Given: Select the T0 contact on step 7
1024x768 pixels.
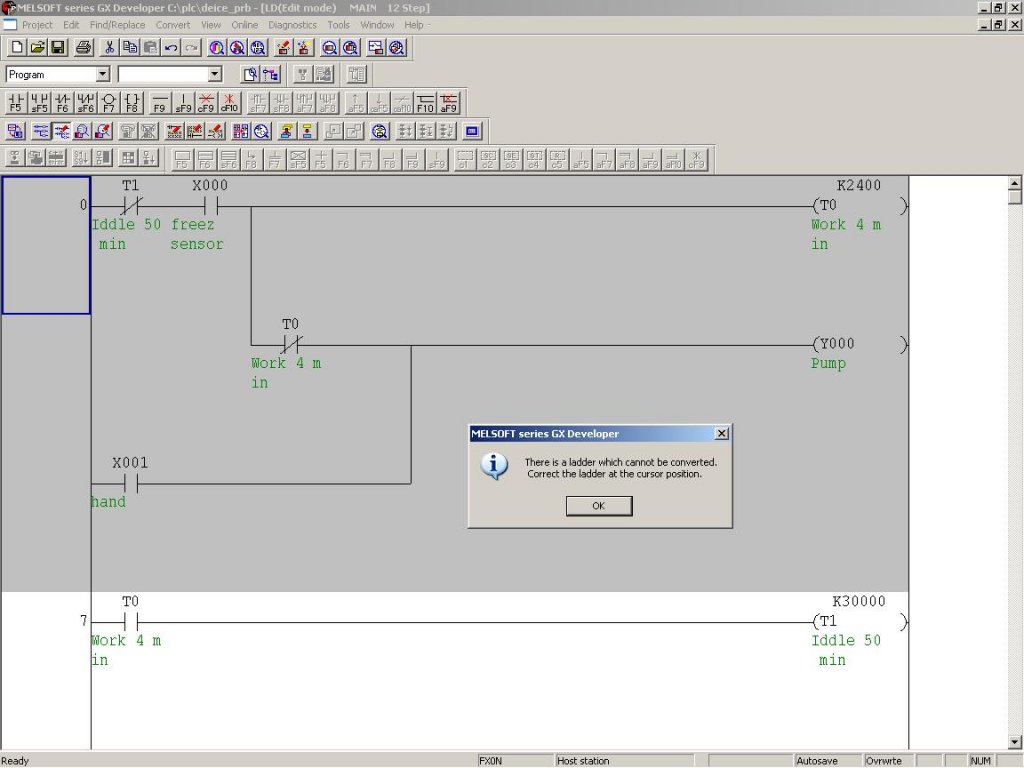Looking at the screenshot, I should (131, 622).
